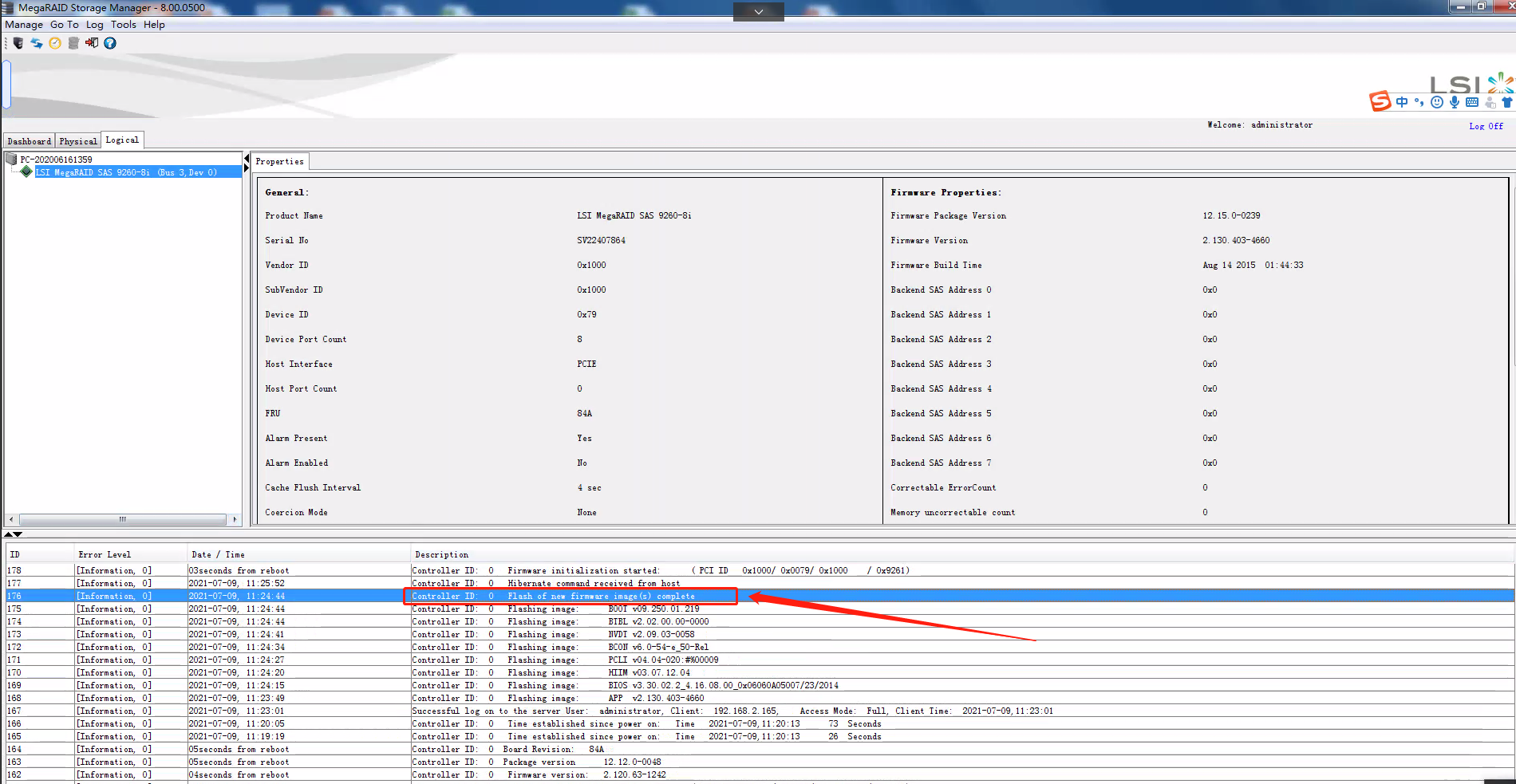Click Firmware Version value 2.130.403-4660
The width and height of the screenshot is (1516, 784).
pyautogui.click(x=1236, y=240)
